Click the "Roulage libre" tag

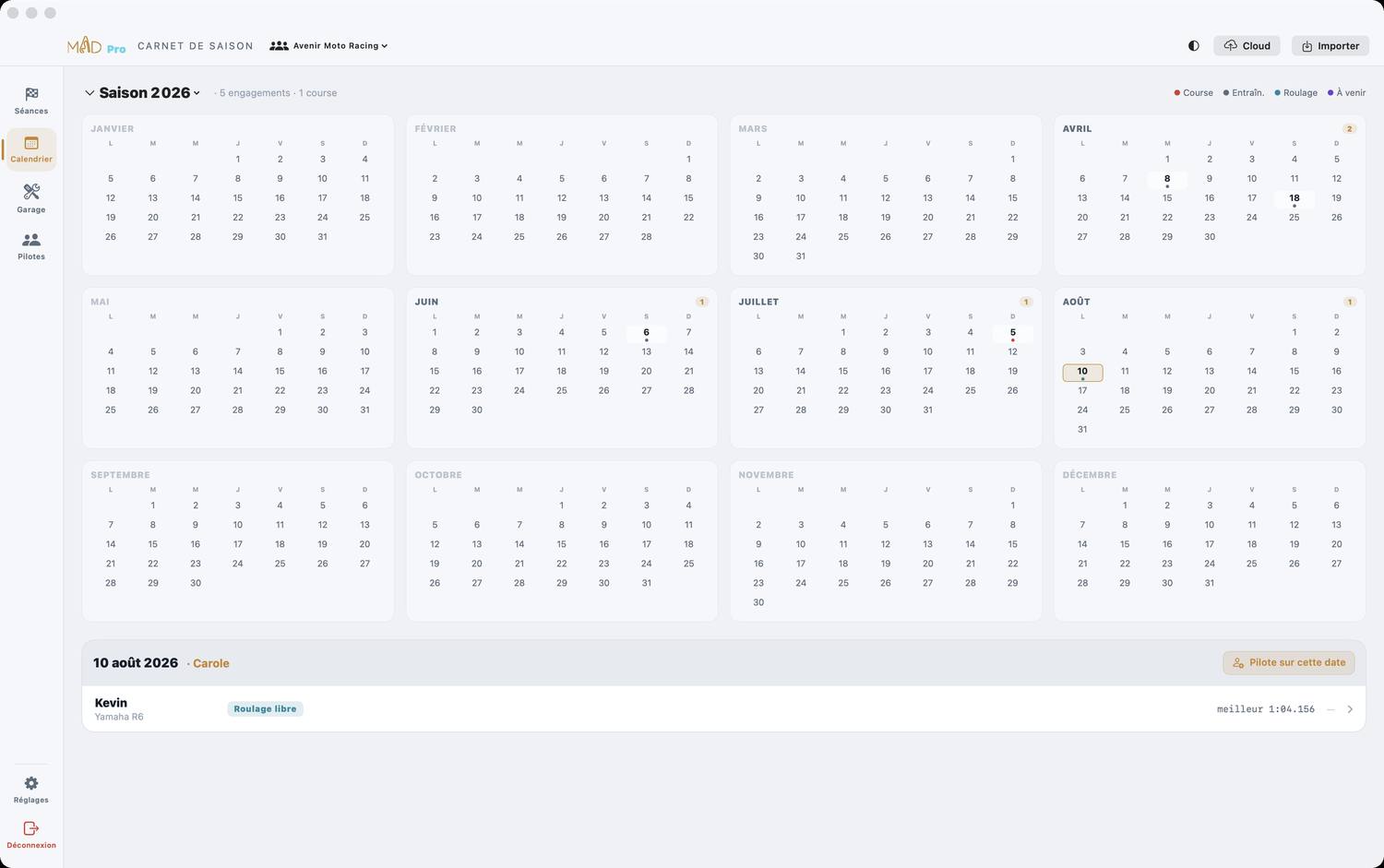pyautogui.click(x=265, y=709)
